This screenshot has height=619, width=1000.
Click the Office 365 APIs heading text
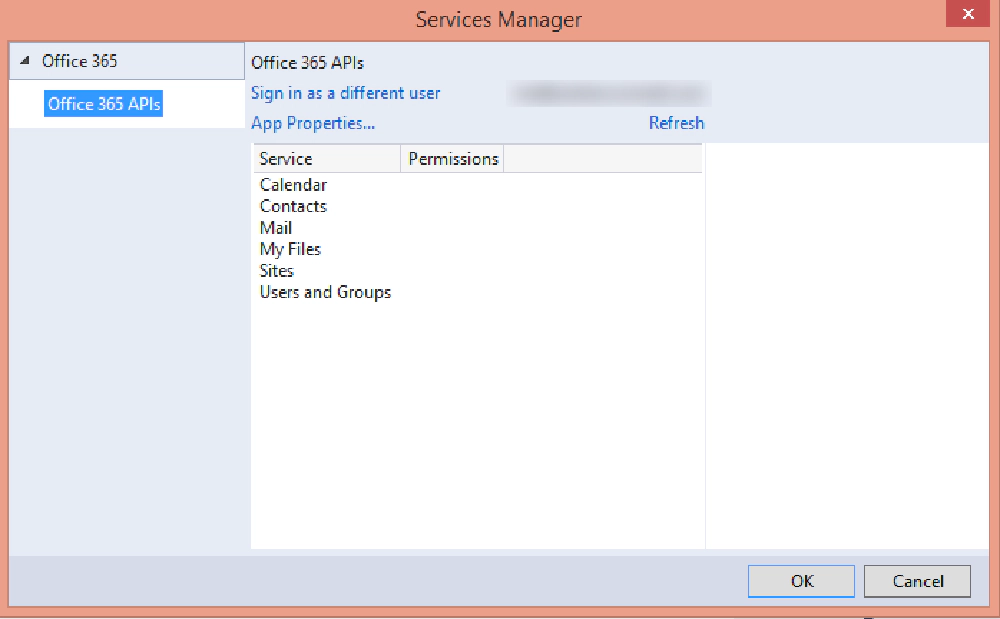click(x=307, y=63)
